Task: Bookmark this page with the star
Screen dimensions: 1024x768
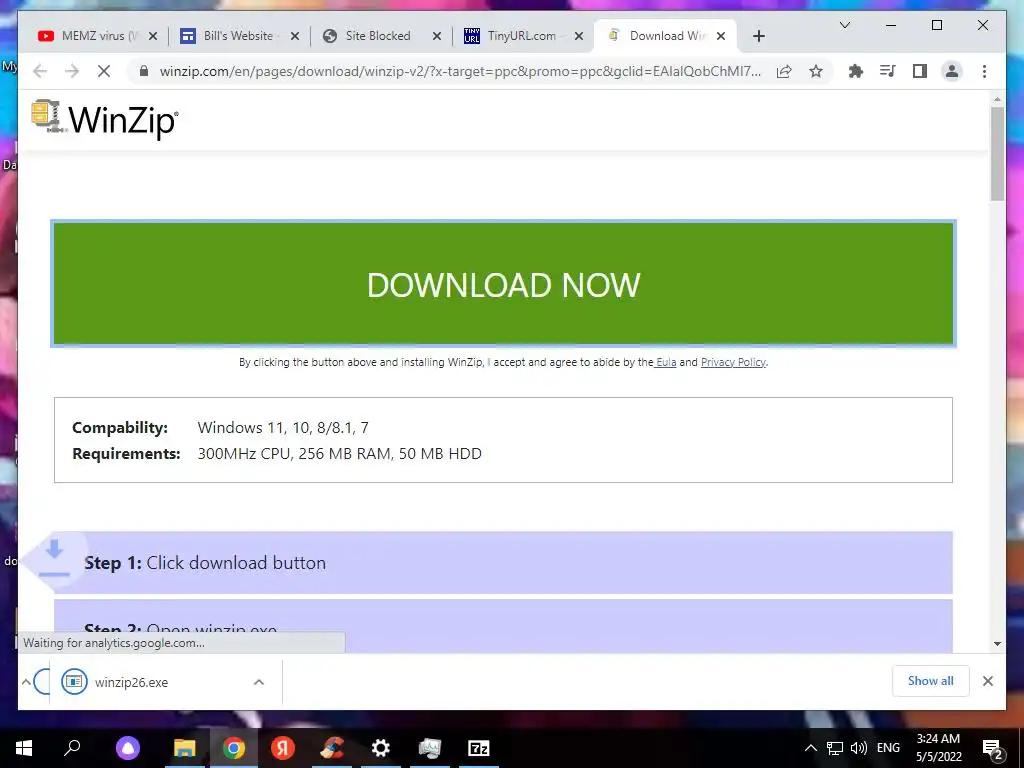Action: pos(816,71)
